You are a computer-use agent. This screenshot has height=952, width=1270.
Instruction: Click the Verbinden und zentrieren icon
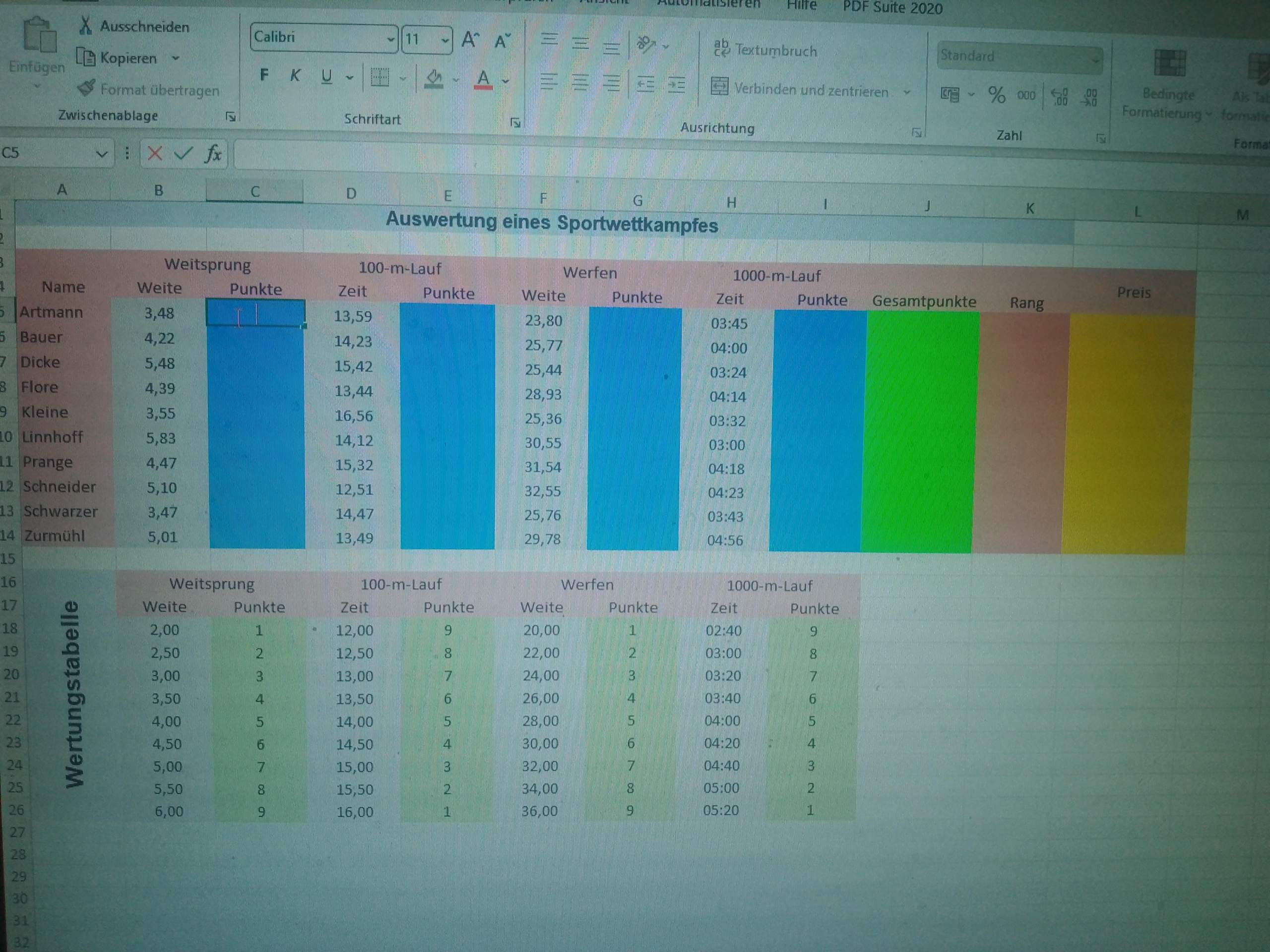pyautogui.click(x=719, y=86)
